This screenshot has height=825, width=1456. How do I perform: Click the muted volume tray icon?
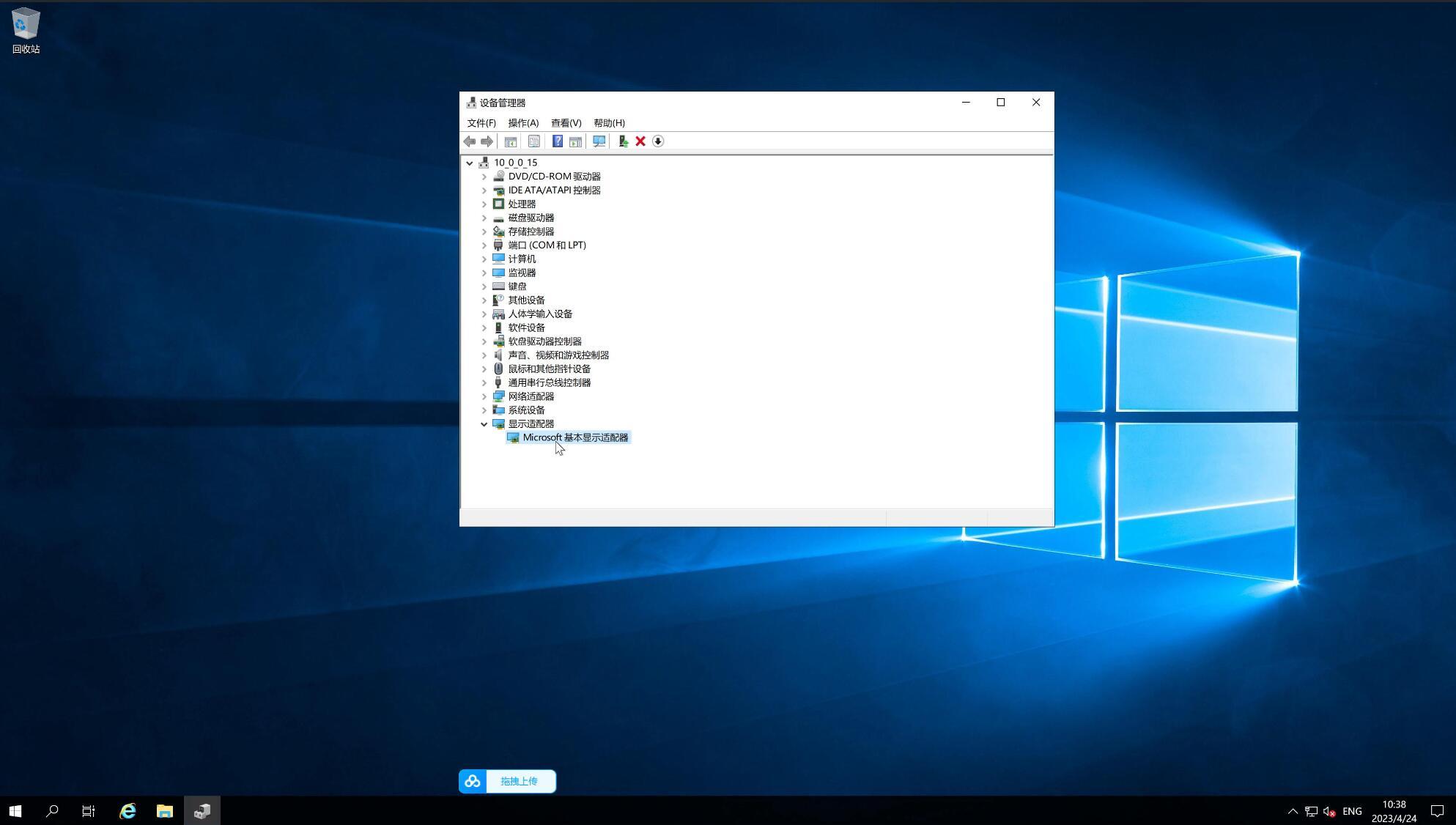[1329, 811]
